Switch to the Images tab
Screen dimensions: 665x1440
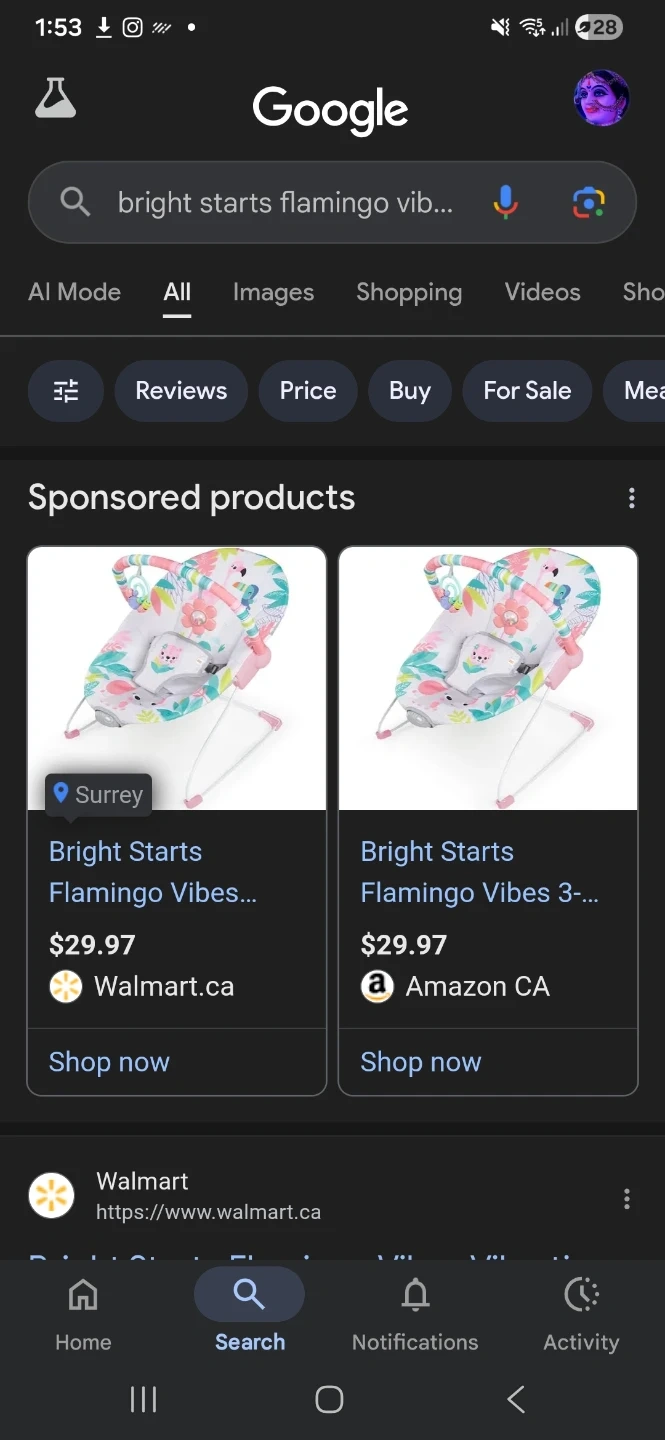(273, 292)
